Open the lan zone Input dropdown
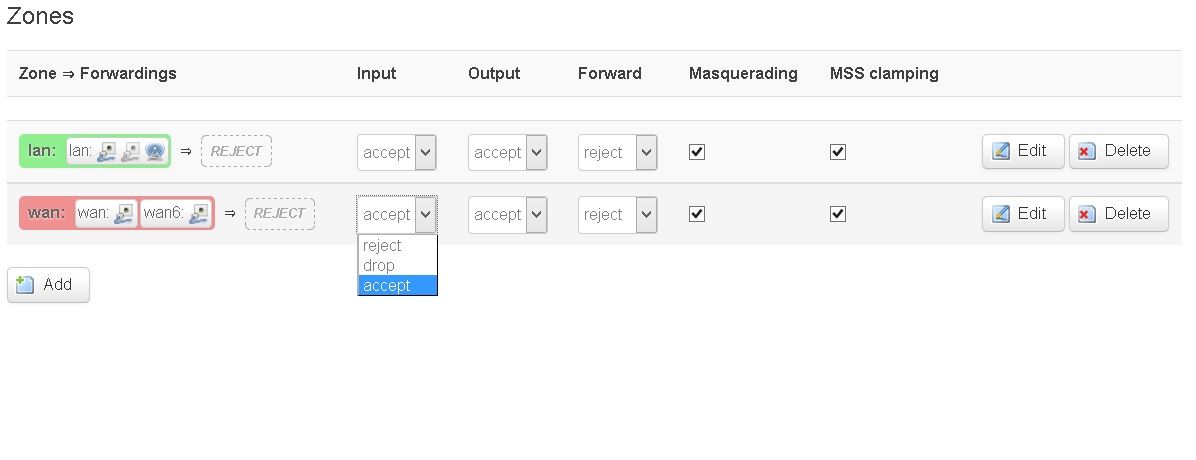1196x460 pixels. 397,153
